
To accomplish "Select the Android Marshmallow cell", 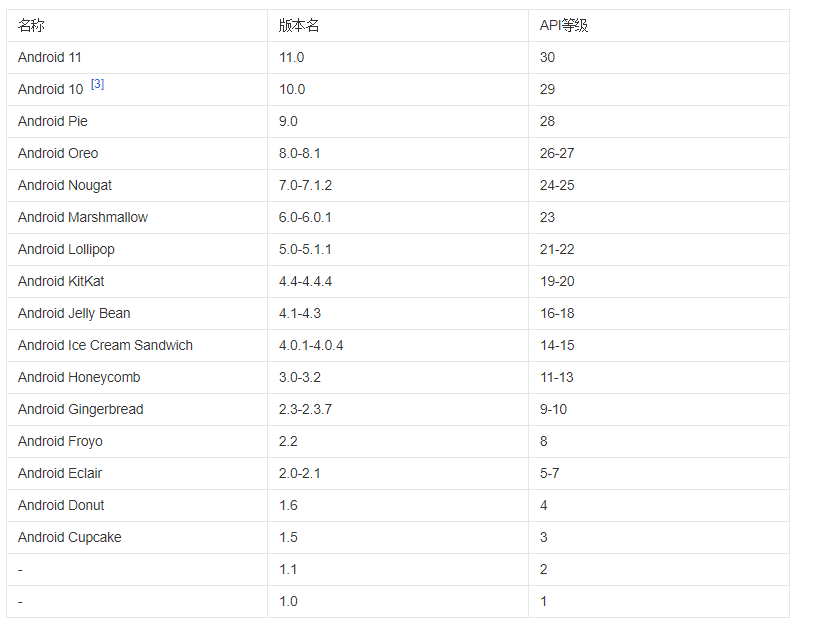I will click(x=82, y=218).
